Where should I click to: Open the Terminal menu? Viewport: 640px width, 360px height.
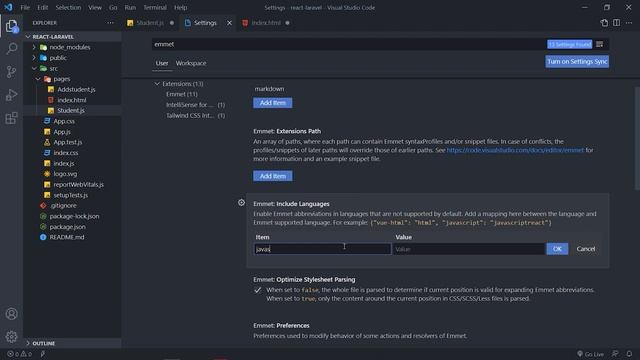coord(155,7)
